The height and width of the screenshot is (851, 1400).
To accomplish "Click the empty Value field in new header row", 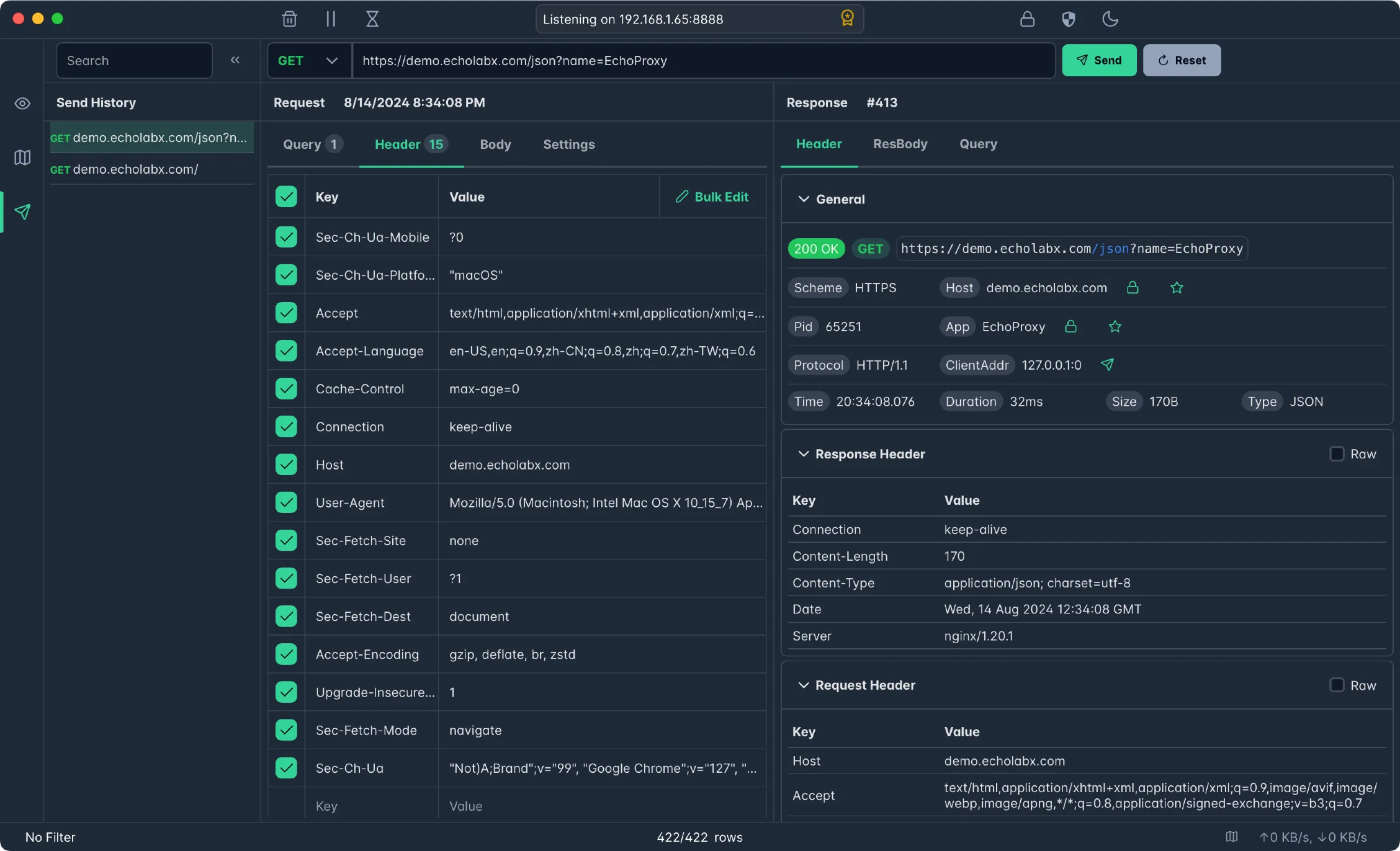I will pos(602,806).
